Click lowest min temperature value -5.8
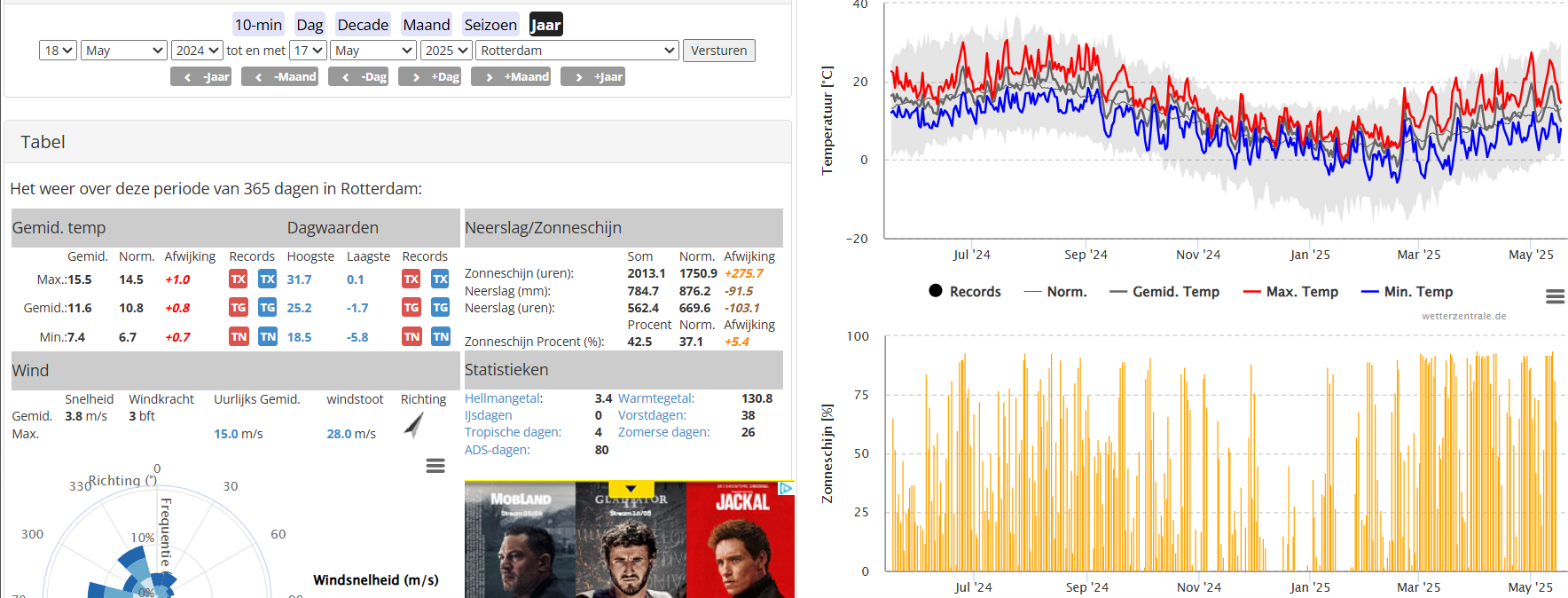This screenshot has height=598, width=1568. (357, 337)
